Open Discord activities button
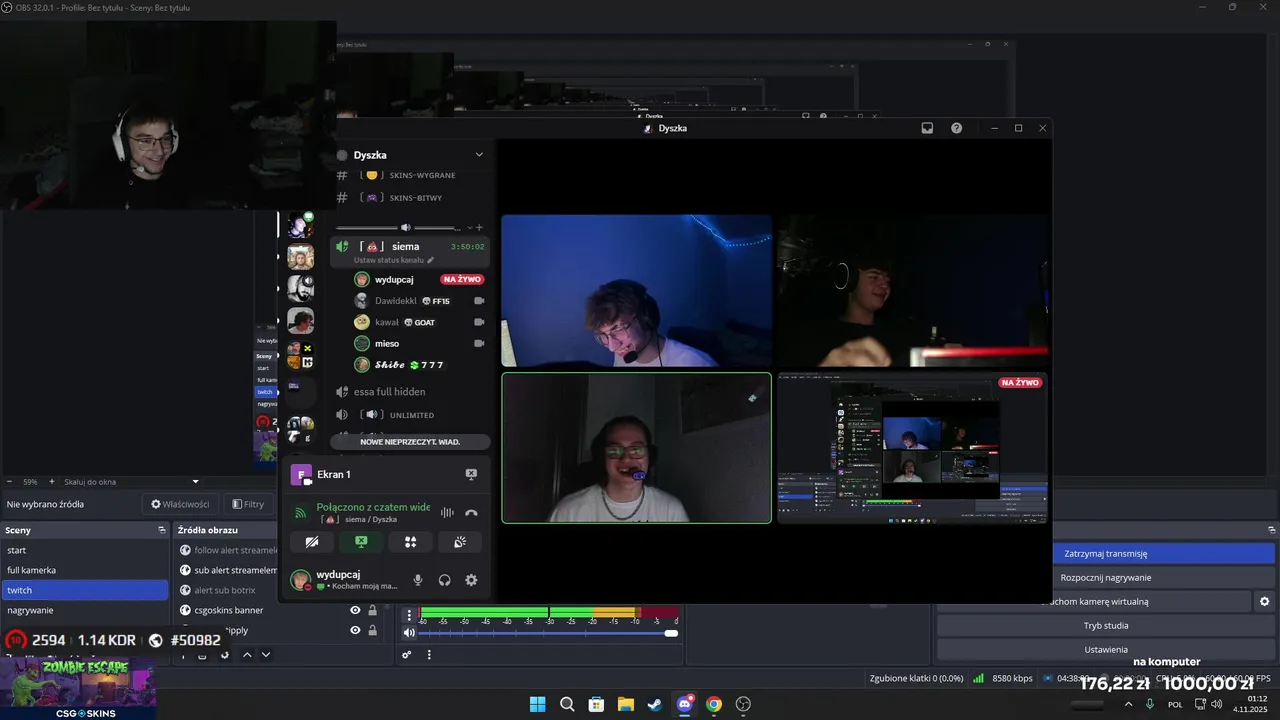Viewport: 1280px width, 720px height. (410, 542)
